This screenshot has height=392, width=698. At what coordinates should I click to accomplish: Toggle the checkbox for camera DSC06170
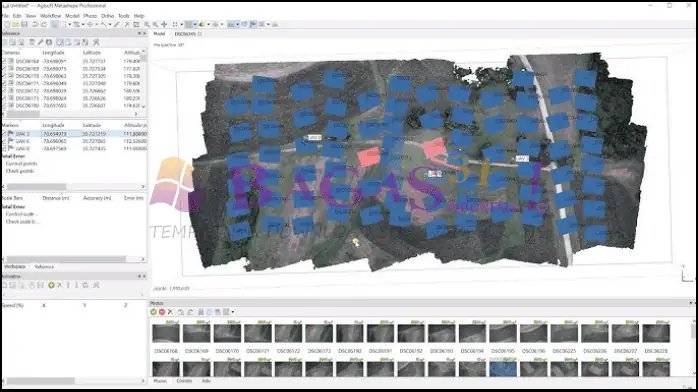tap(4, 76)
